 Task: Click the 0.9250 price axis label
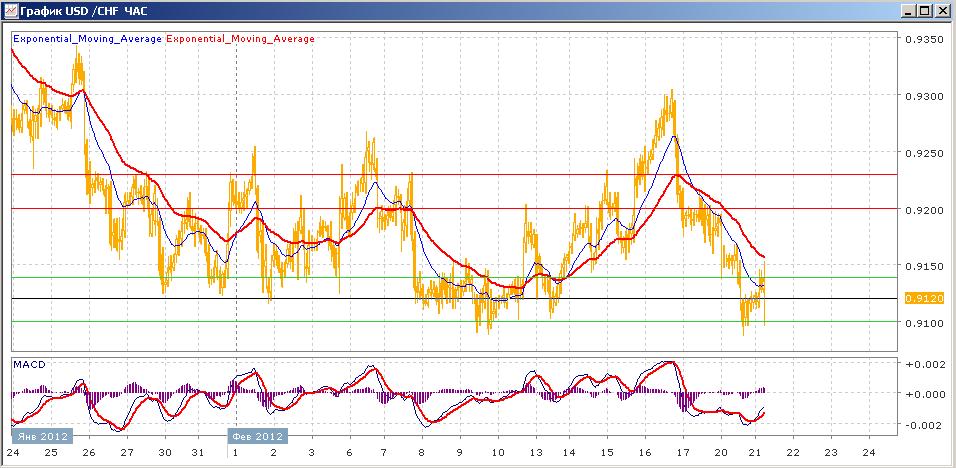924,153
